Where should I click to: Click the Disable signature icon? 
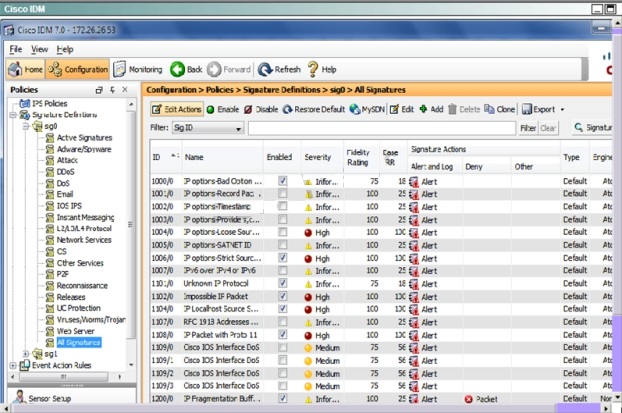point(248,109)
